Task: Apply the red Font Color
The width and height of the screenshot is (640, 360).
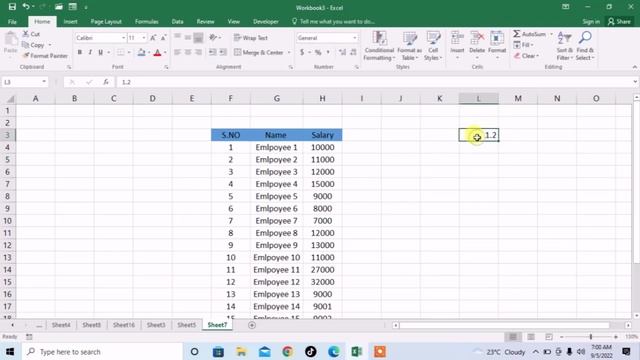Action: click(x=158, y=52)
